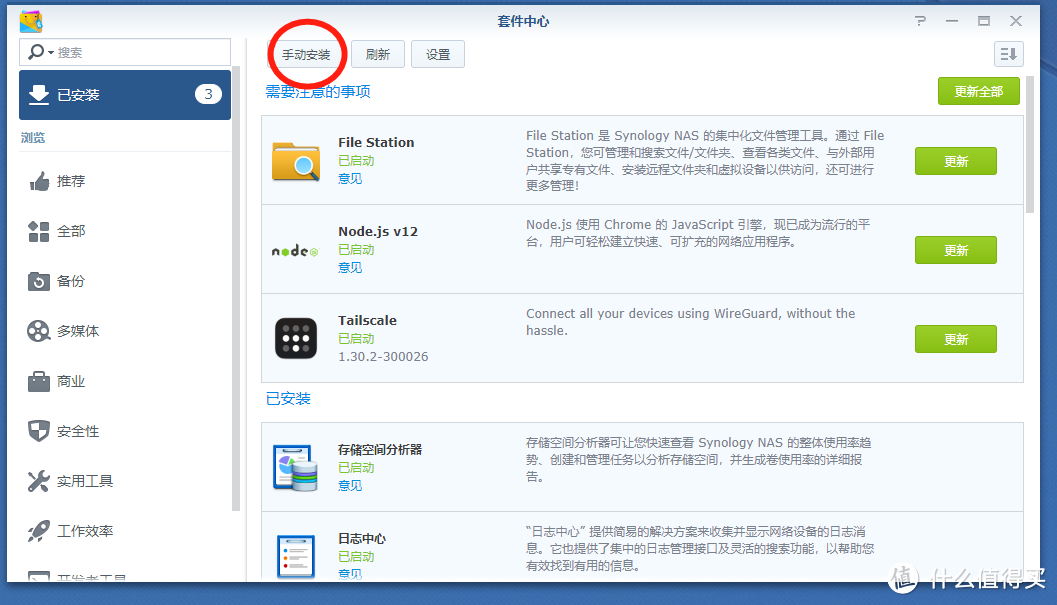This screenshot has width=1057, height=605.
Task: Open the 日志中心 package title
Action: tap(362, 539)
